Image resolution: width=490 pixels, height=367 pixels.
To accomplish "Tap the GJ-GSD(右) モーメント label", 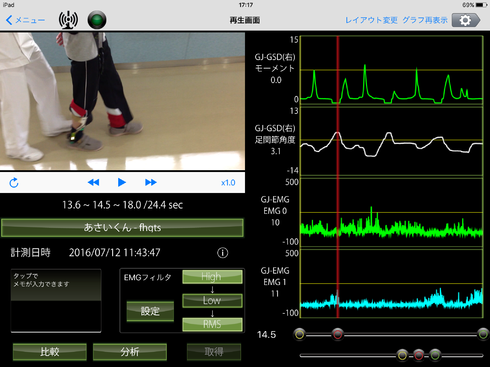I will click(275, 63).
